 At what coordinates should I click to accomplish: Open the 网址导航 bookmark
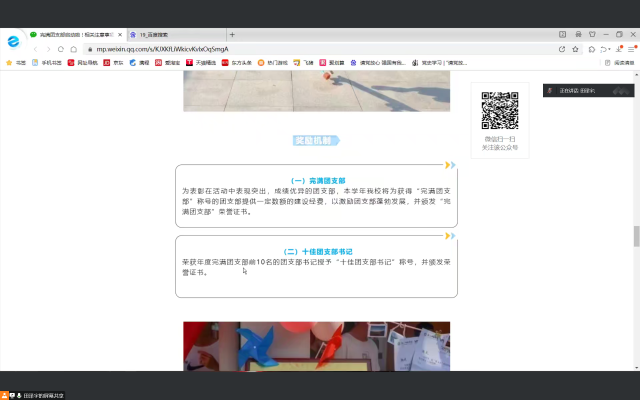click(82, 62)
